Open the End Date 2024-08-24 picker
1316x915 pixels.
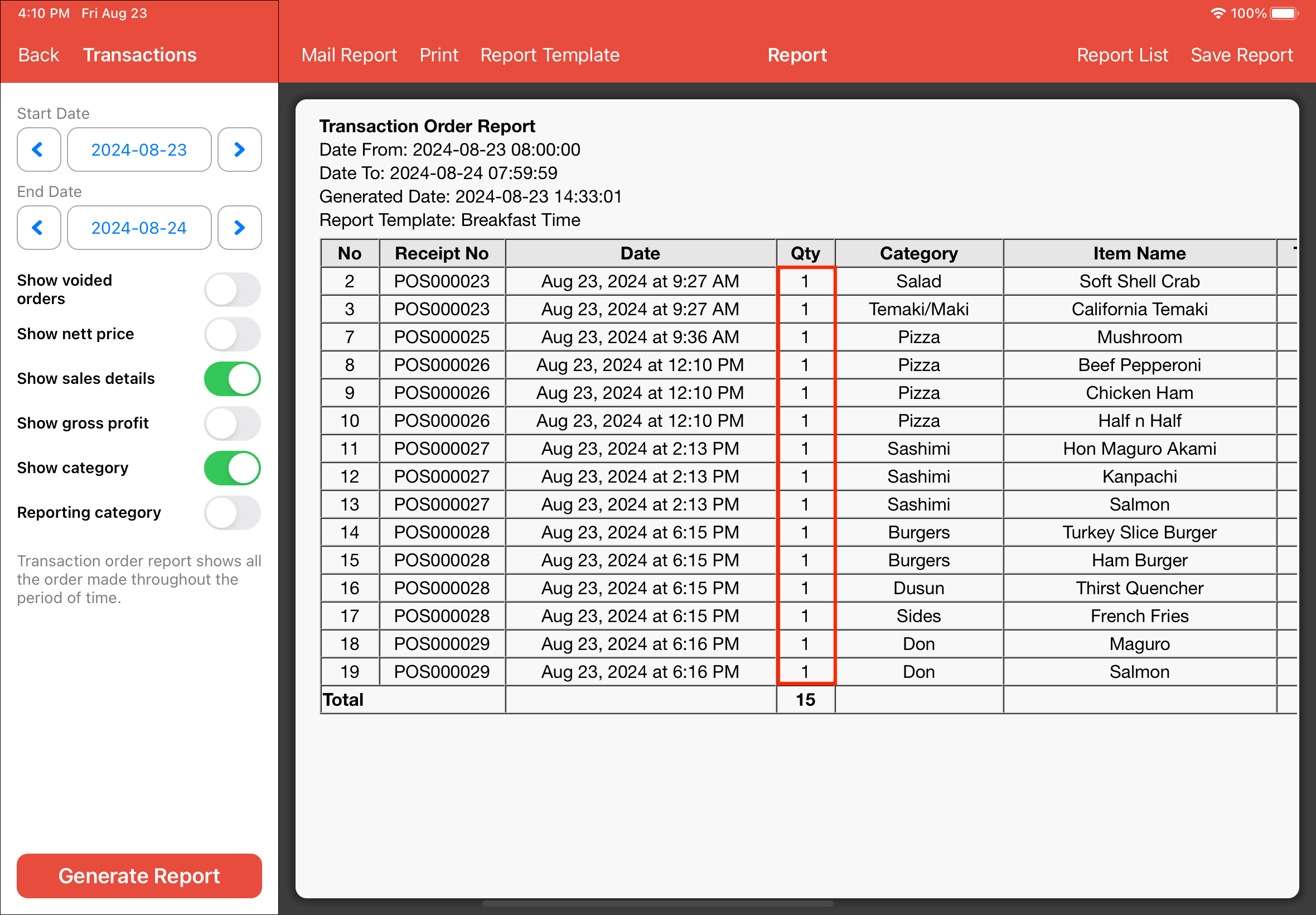pos(139,228)
